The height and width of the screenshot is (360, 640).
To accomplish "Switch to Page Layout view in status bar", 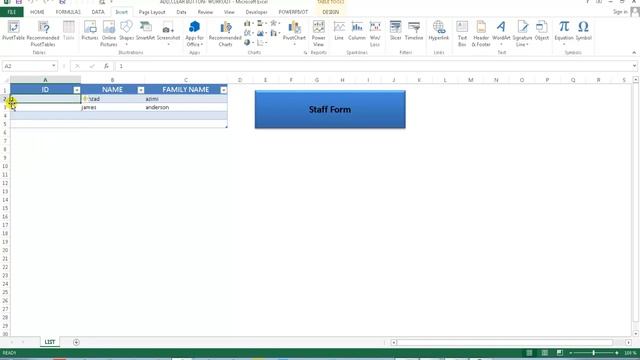I will click(x=544, y=353).
